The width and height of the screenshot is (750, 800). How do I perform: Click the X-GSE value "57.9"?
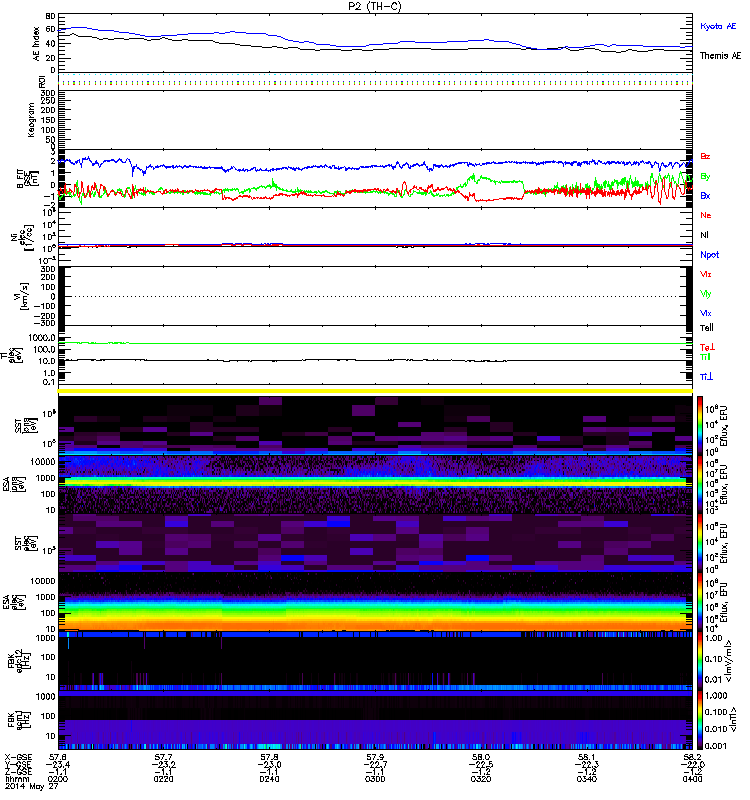[x=375, y=757]
